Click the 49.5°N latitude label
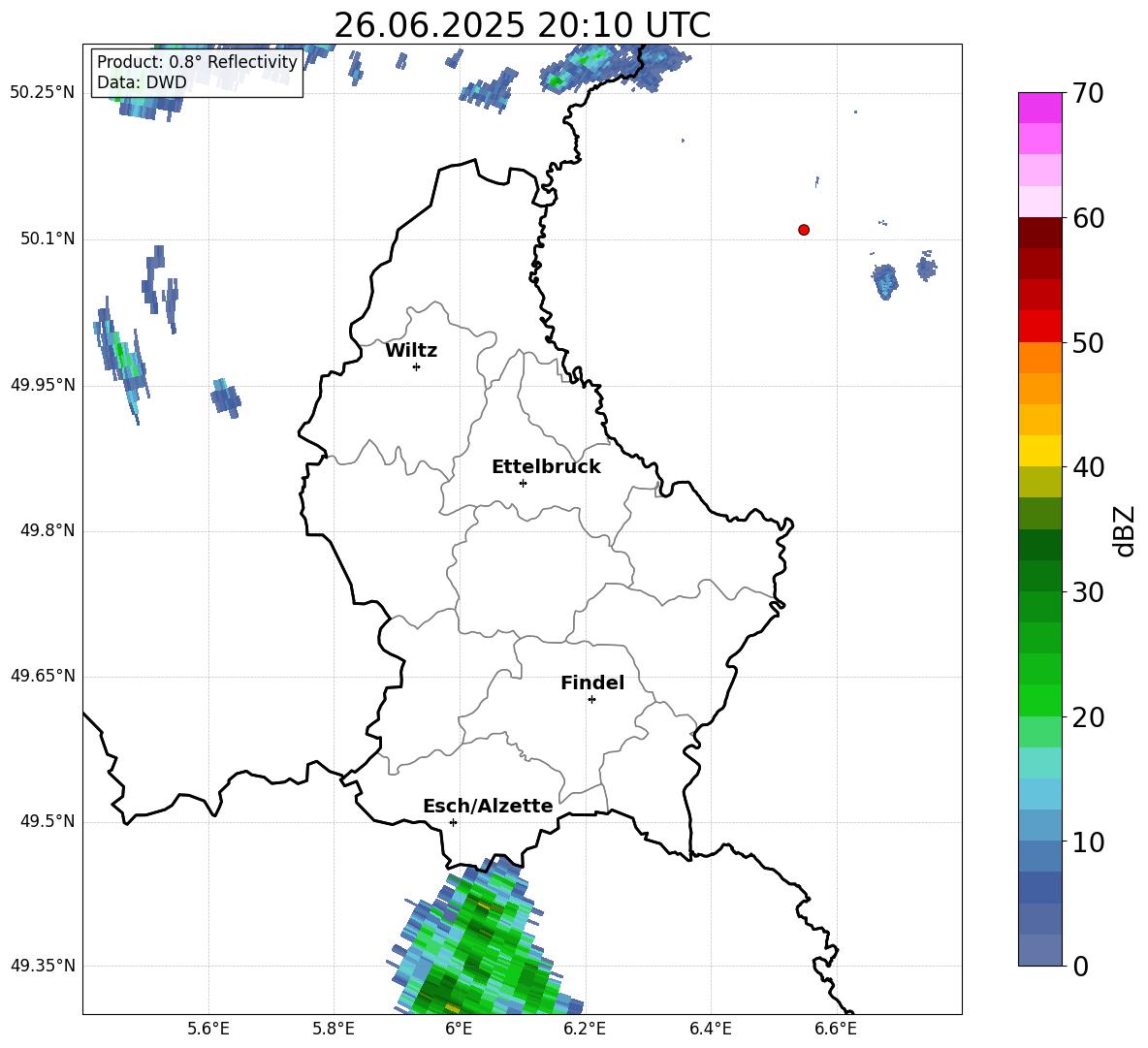 48,821
